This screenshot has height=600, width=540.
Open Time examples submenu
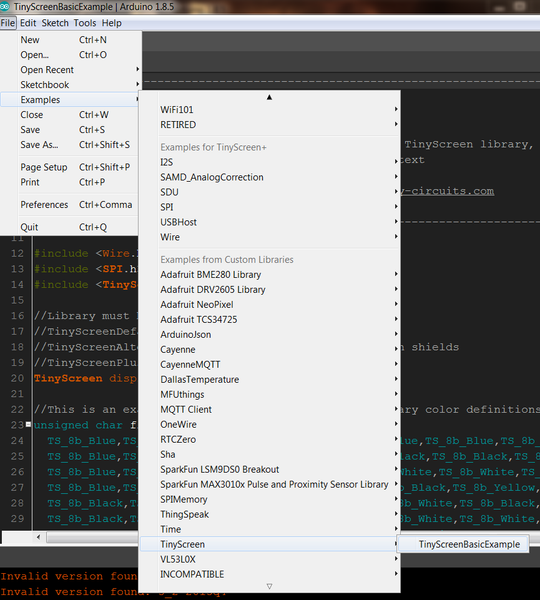coord(270,529)
